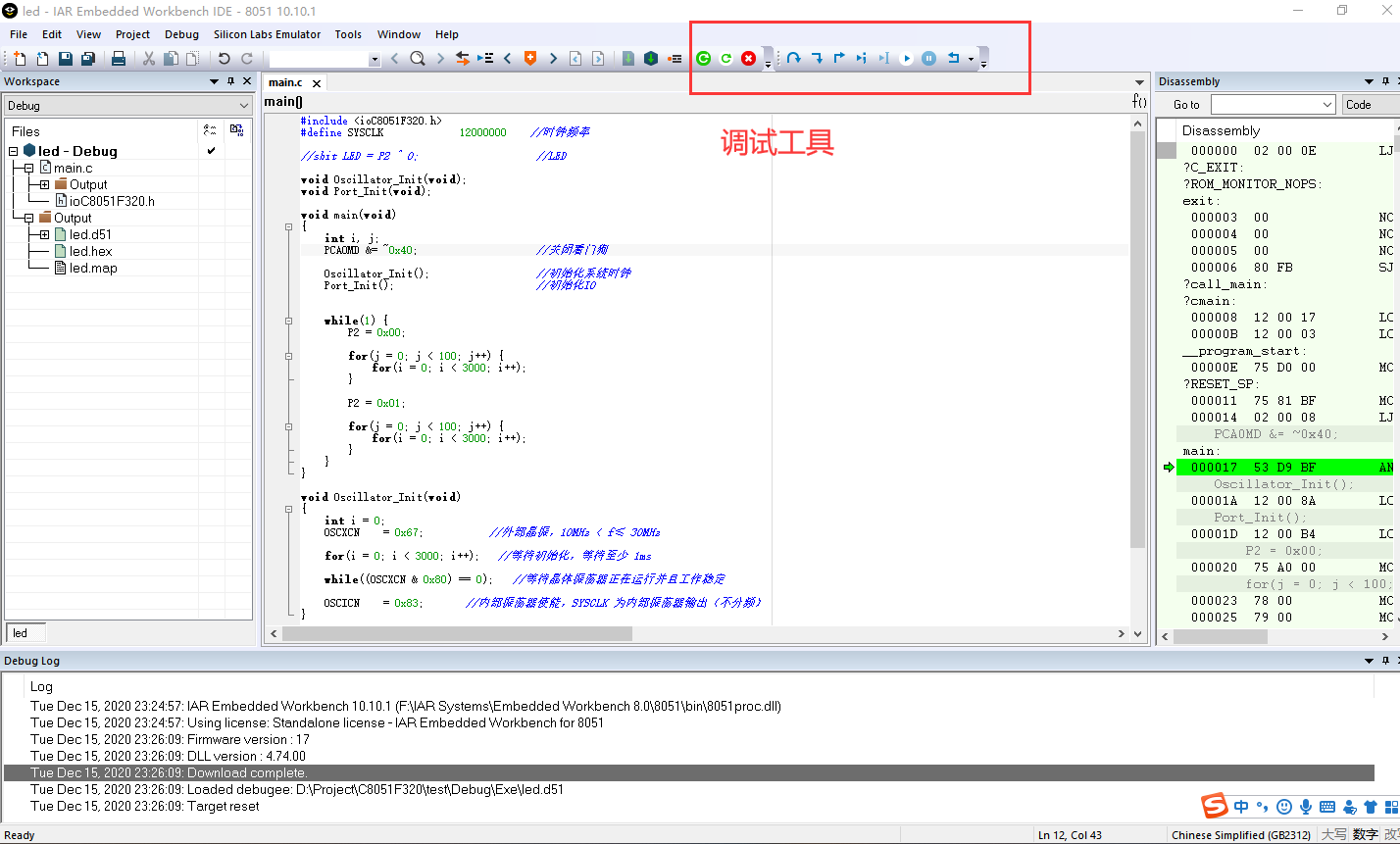This screenshot has width=1400, height=844.
Task: Click the Open file toolbar icon
Action: (42, 59)
